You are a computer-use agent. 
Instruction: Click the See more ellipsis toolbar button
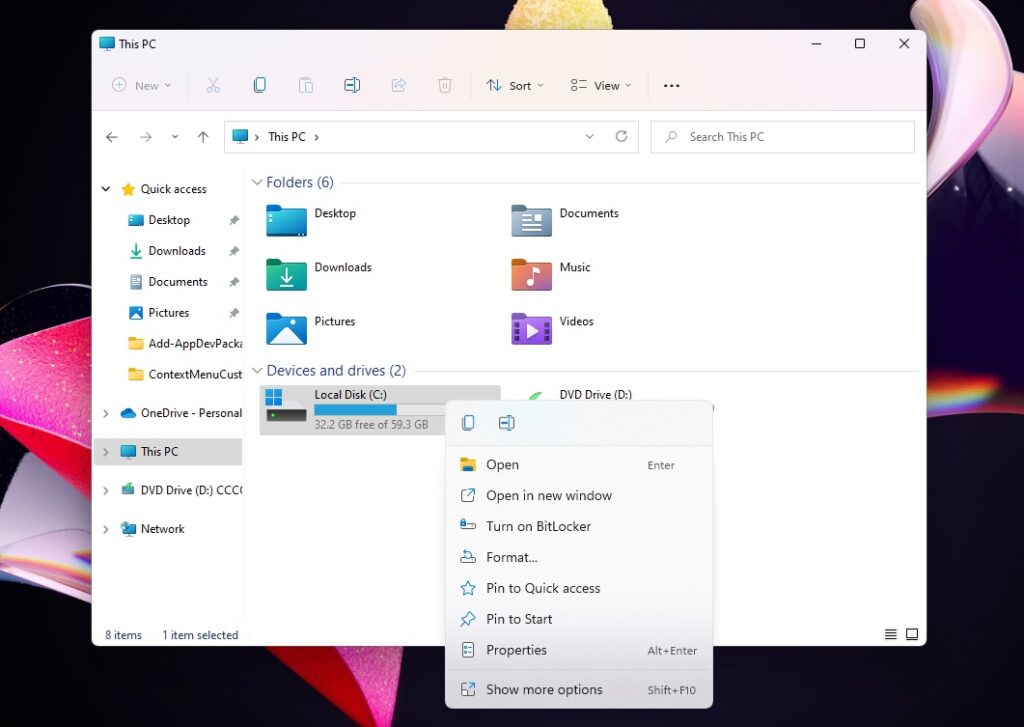pos(671,85)
